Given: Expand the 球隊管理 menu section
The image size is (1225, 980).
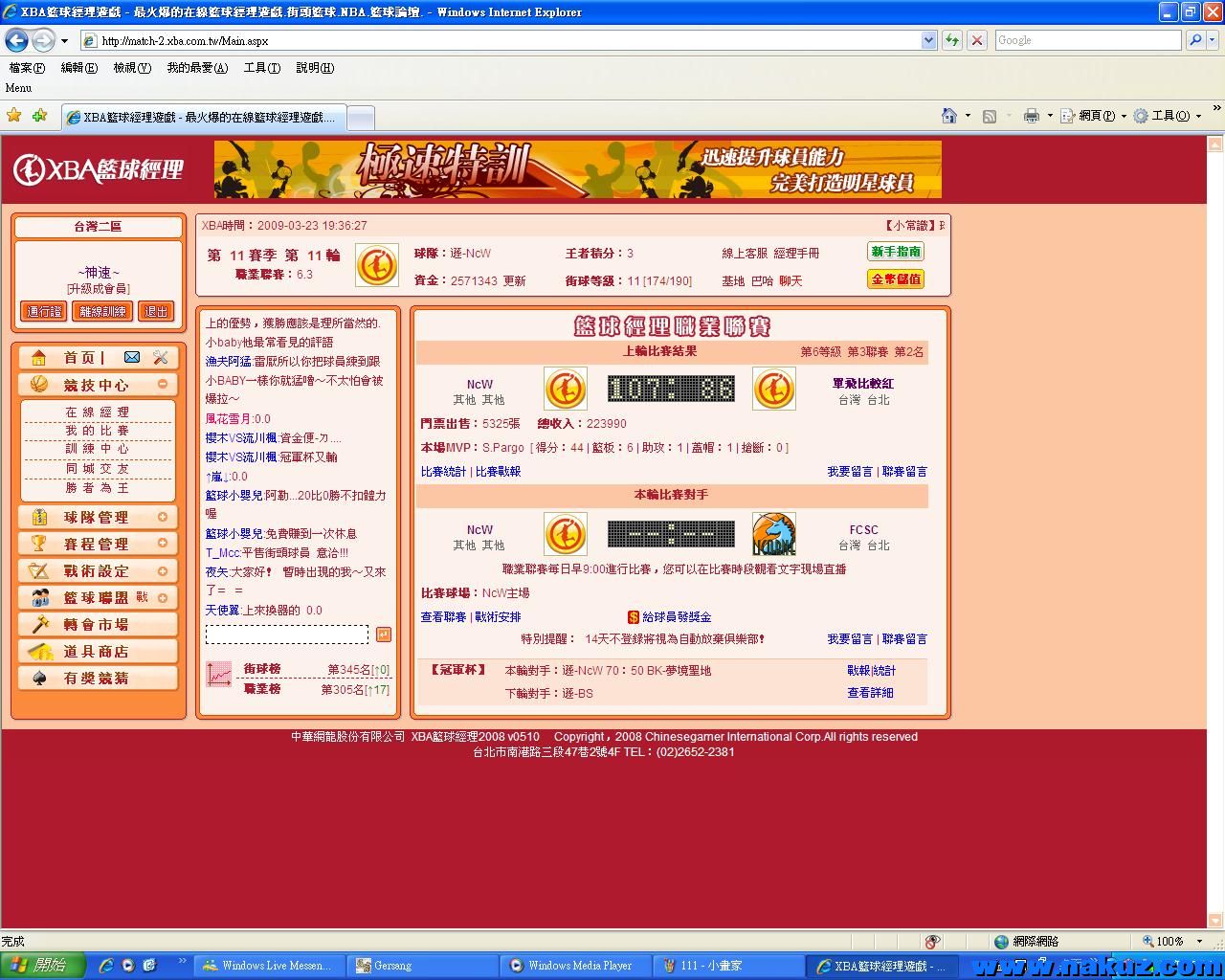Looking at the screenshot, I should pos(163,517).
